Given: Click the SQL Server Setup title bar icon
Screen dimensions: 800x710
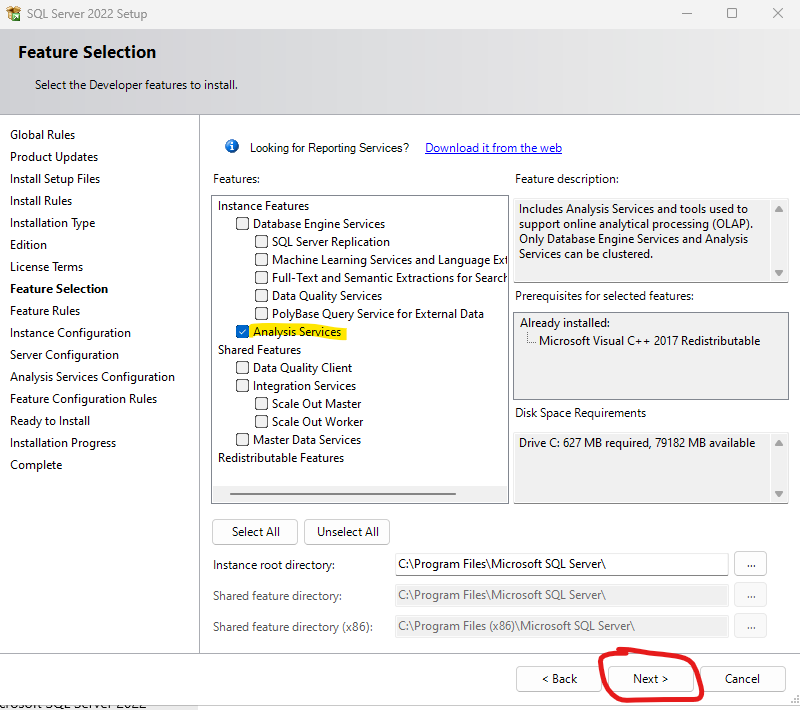Looking at the screenshot, I should point(13,13).
